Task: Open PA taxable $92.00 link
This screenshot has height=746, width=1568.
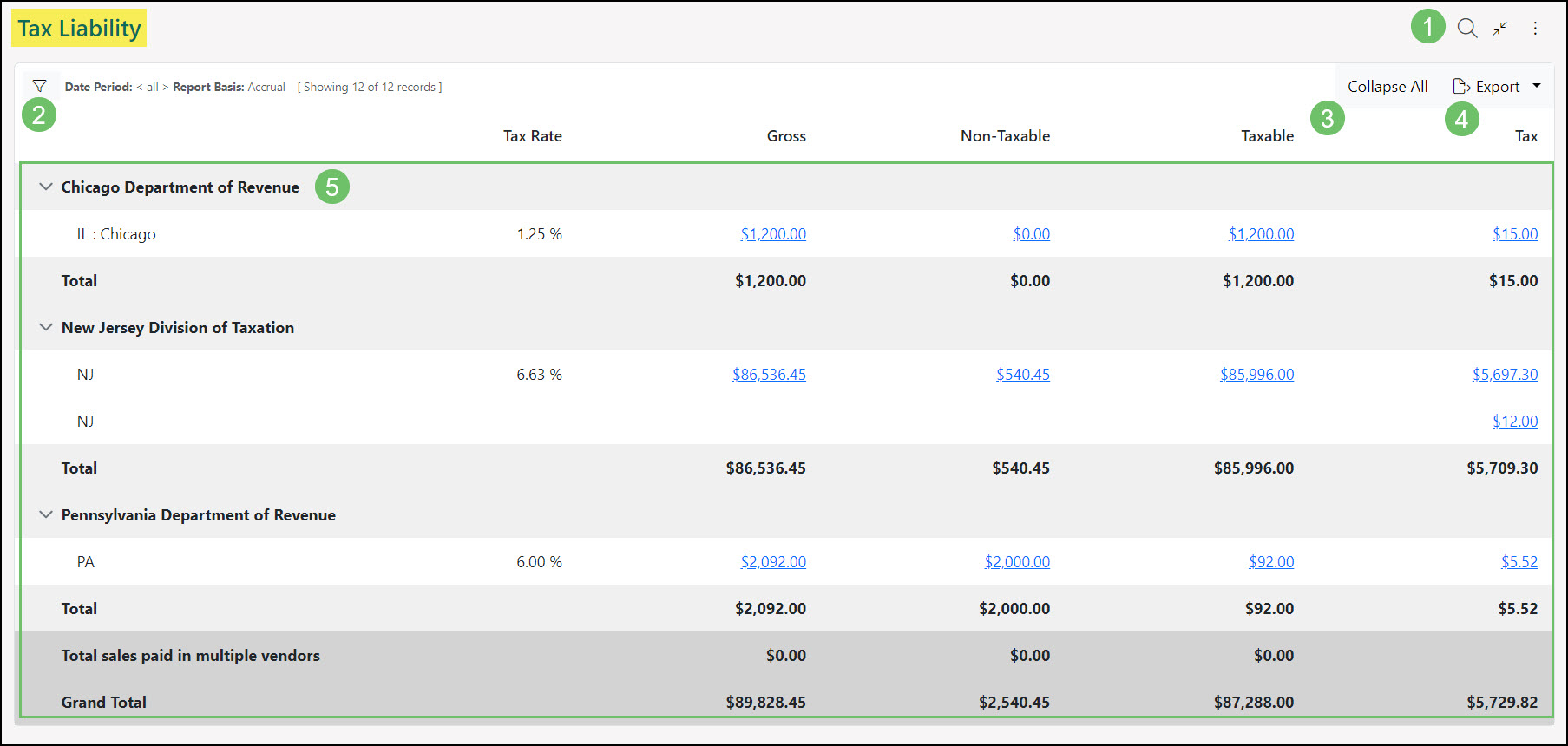Action: (1271, 561)
